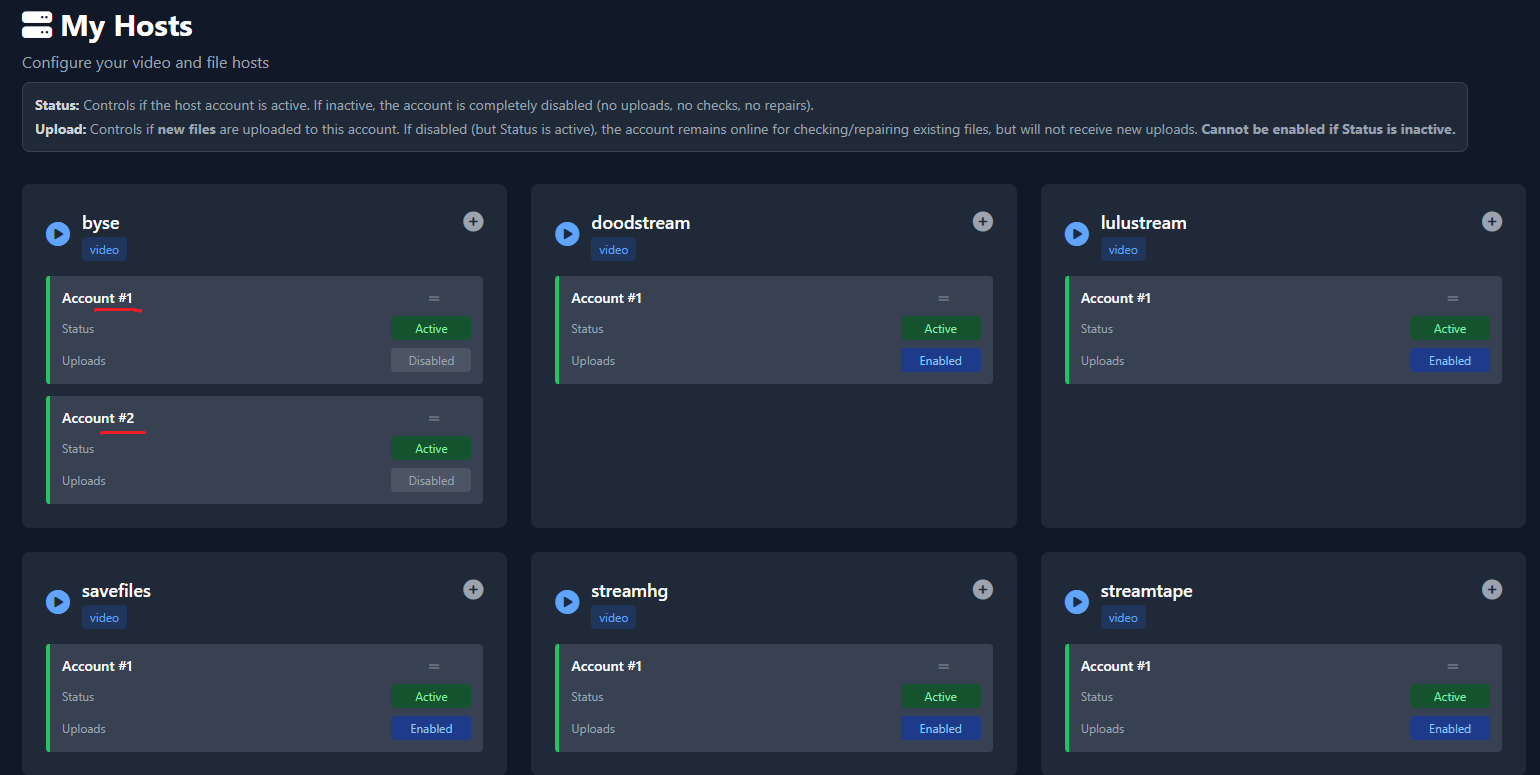The height and width of the screenshot is (775, 1540).
Task: Click the play icon beside byse
Action: click(x=58, y=234)
